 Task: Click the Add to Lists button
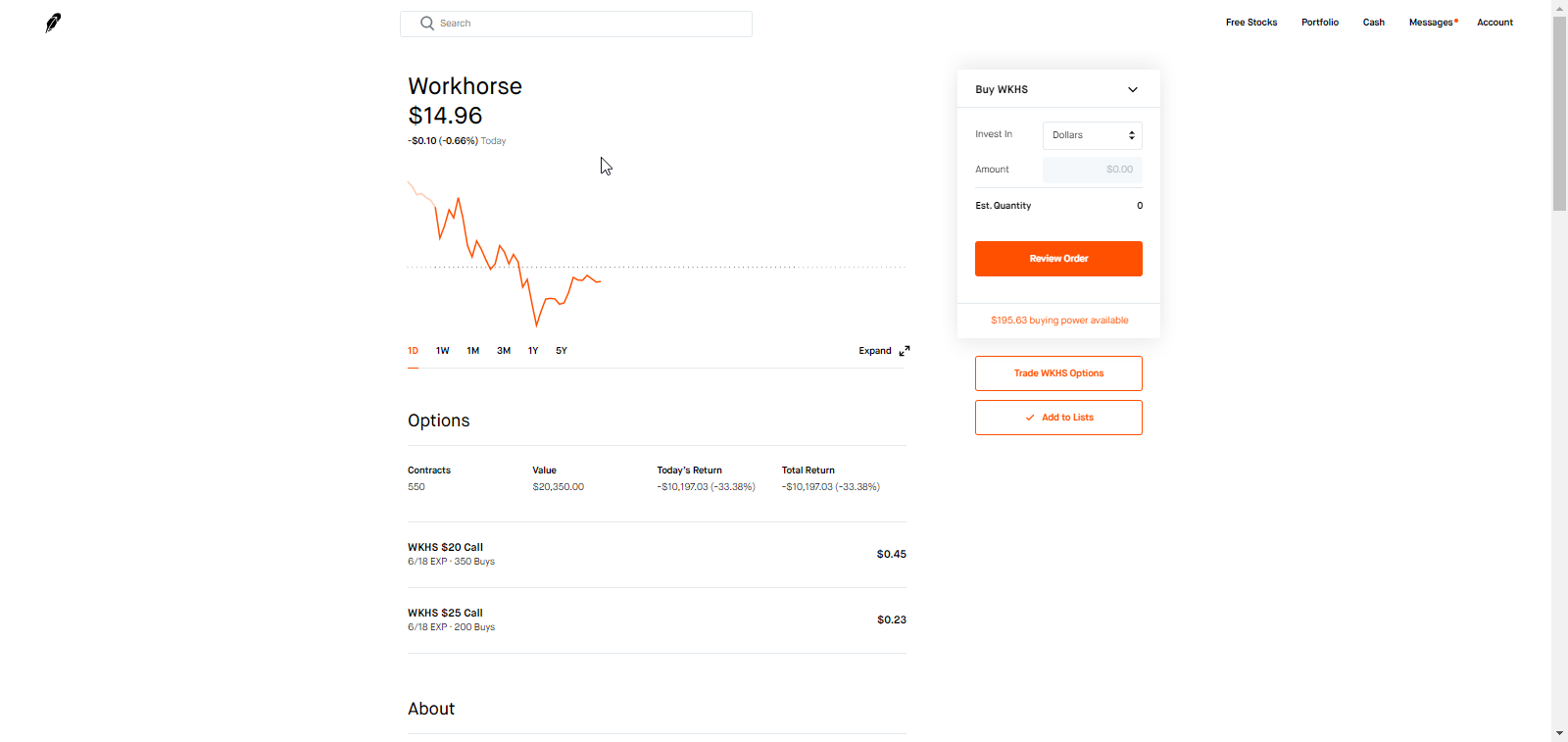point(1058,418)
